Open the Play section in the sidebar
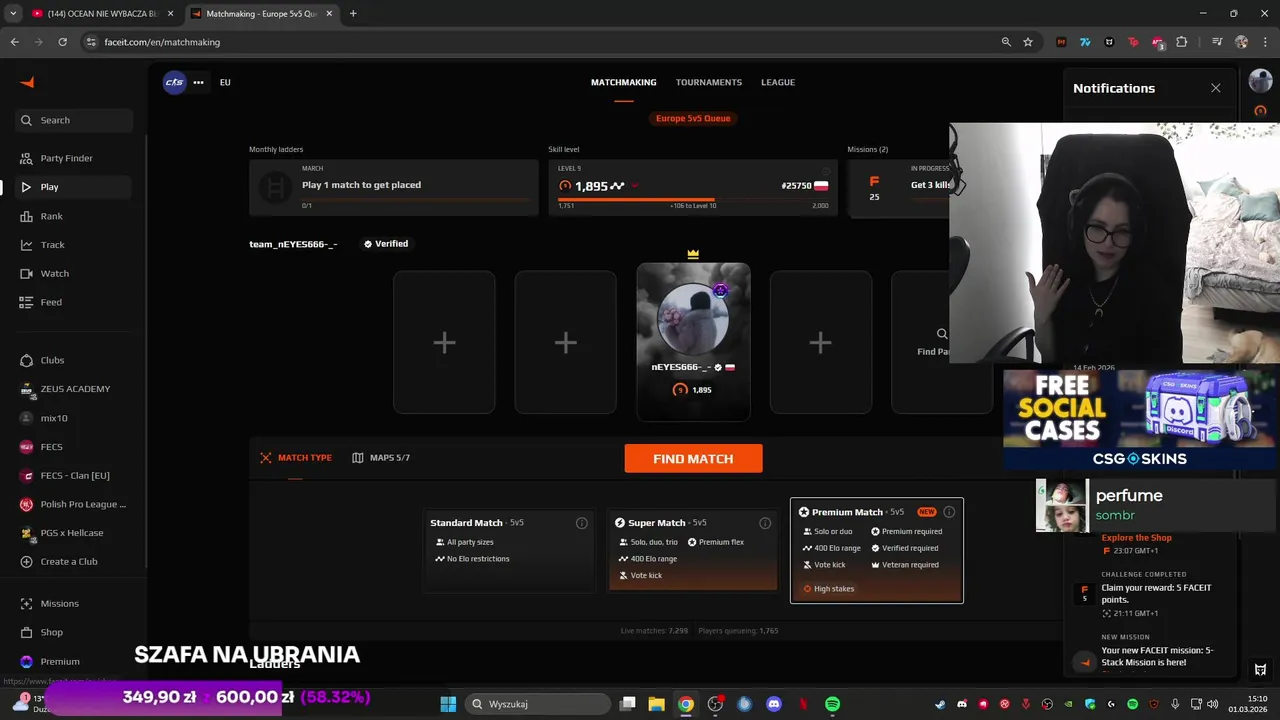1280x720 pixels. pyautogui.click(x=73, y=187)
